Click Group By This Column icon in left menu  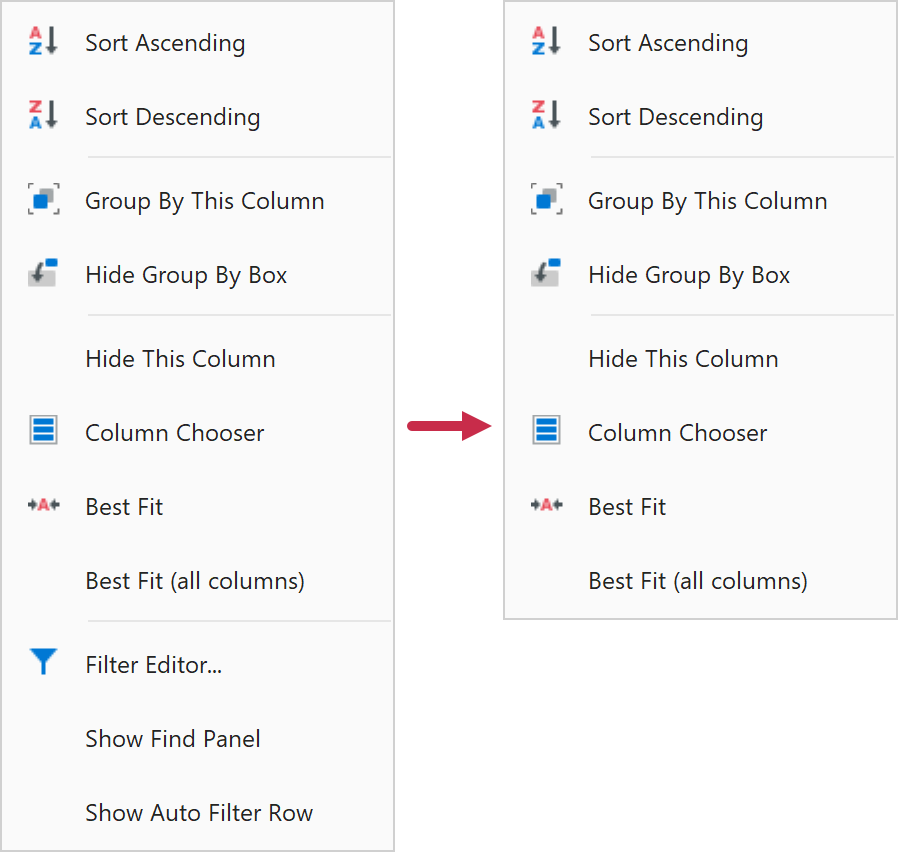pyautogui.click(x=43, y=200)
